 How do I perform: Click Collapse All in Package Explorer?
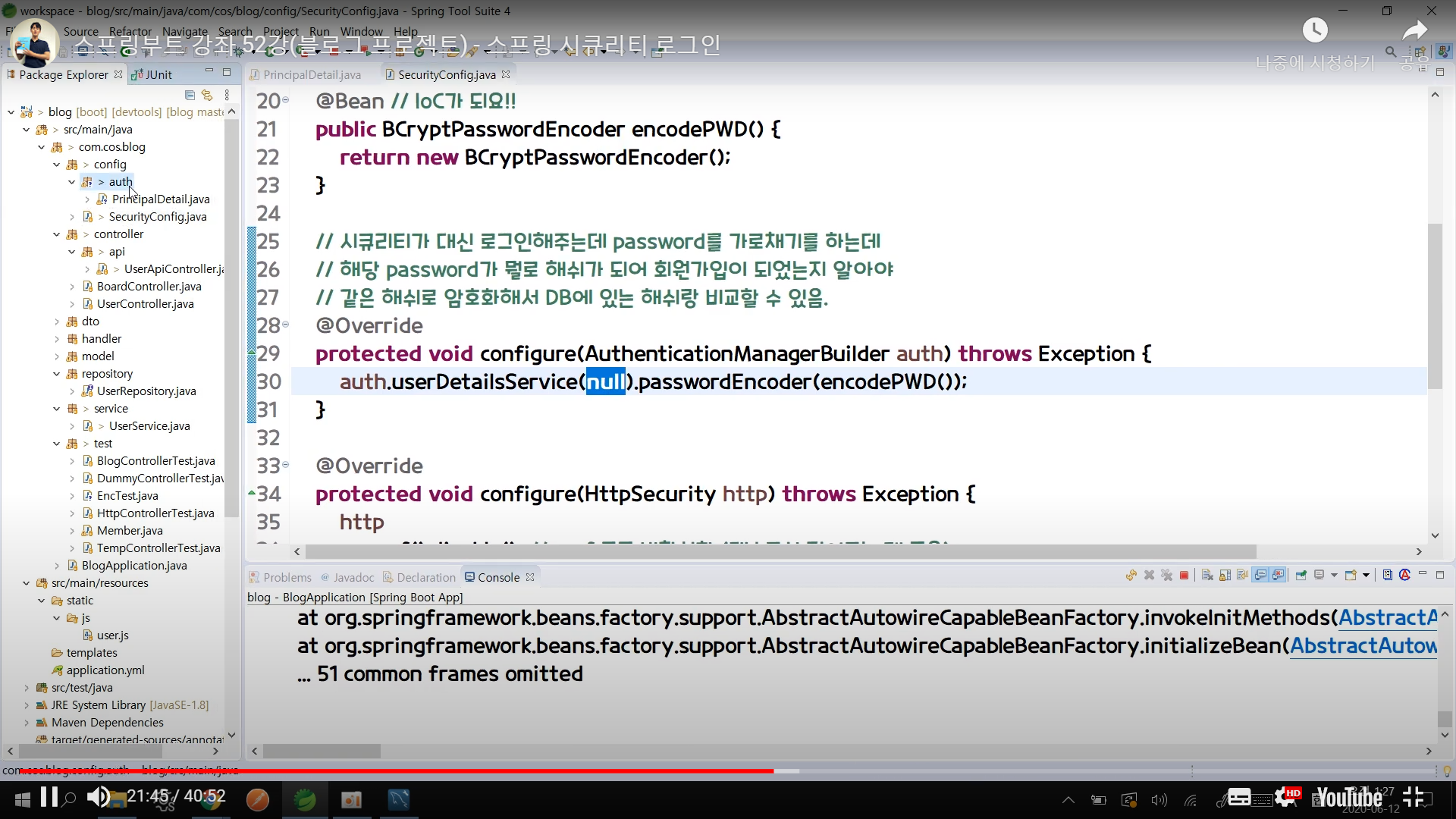(190, 96)
